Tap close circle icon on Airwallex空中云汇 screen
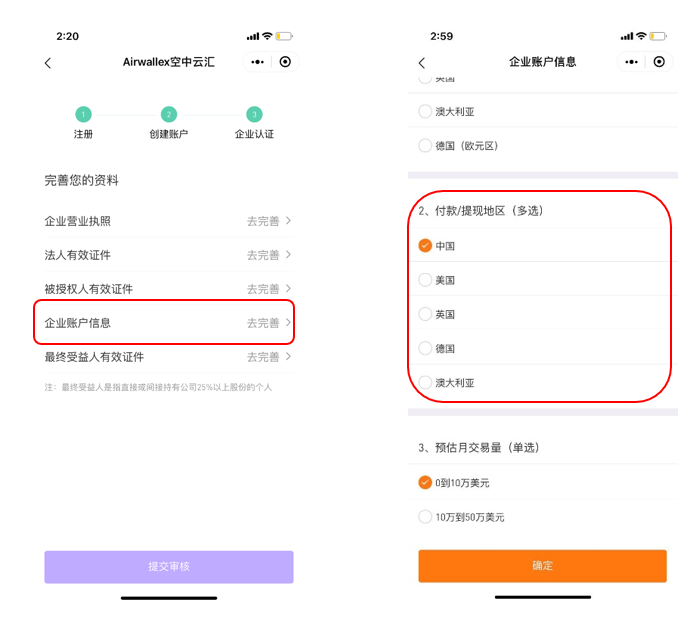 coord(285,62)
